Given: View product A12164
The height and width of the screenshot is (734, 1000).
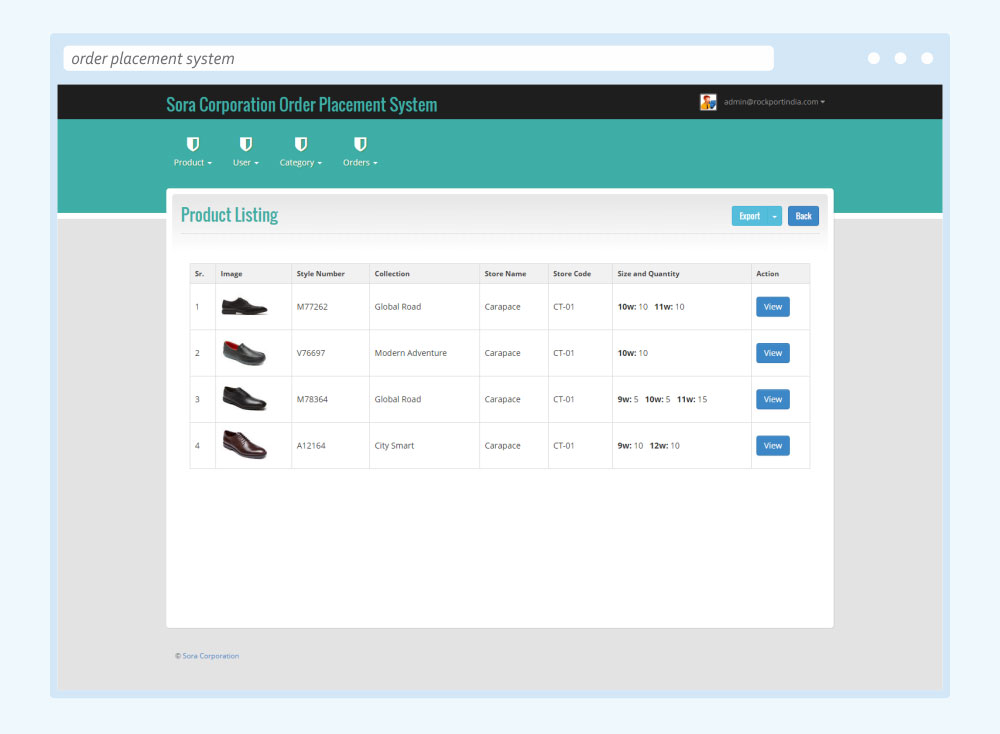Looking at the screenshot, I should pos(773,446).
